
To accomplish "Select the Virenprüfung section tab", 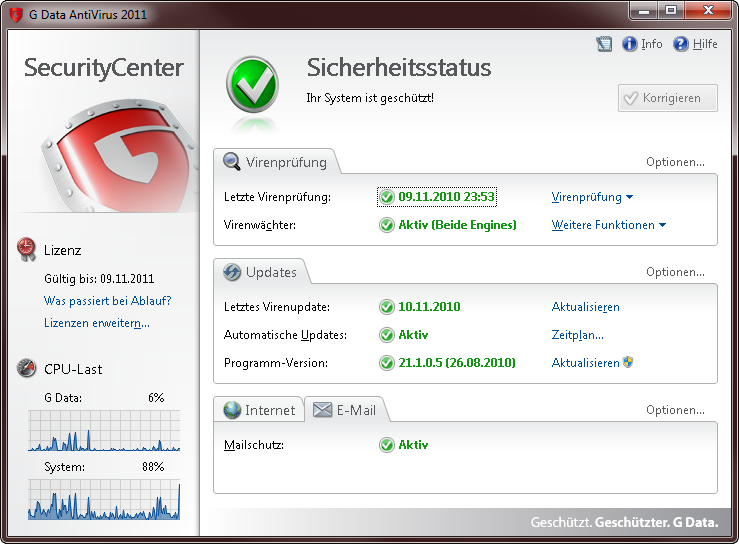I will pos(276,162).
